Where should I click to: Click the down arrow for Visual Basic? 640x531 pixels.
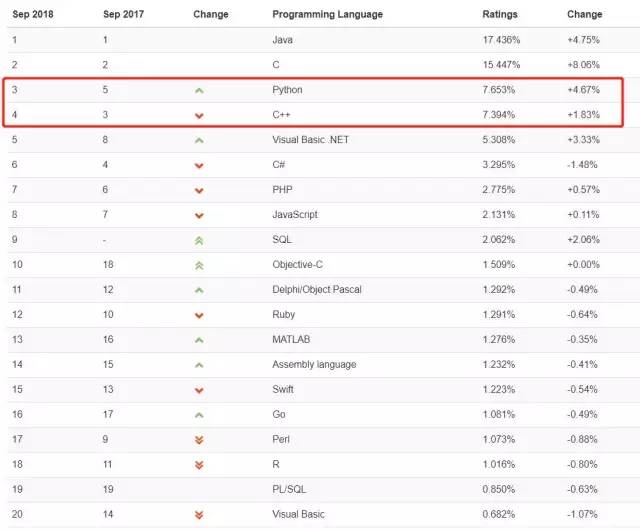[x=199, y=515]
